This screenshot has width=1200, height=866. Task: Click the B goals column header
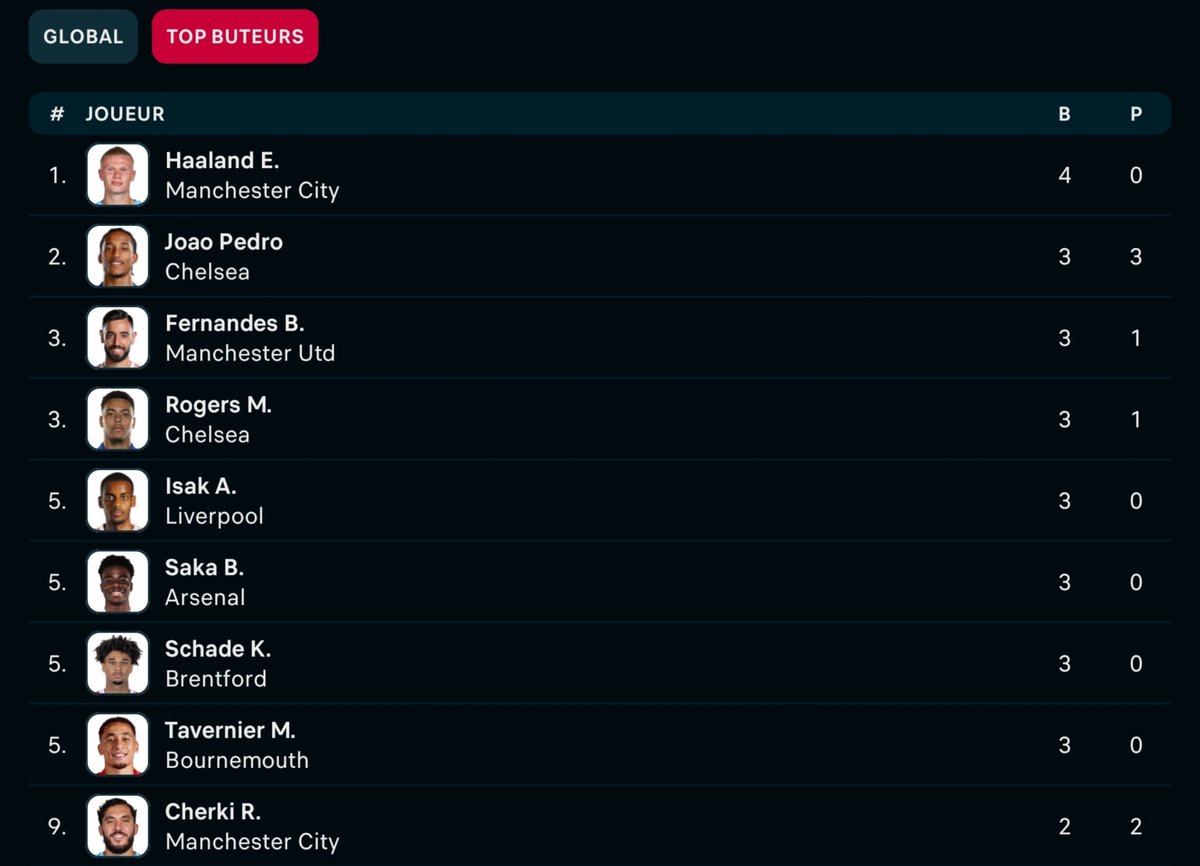(x=1064, y=114)
